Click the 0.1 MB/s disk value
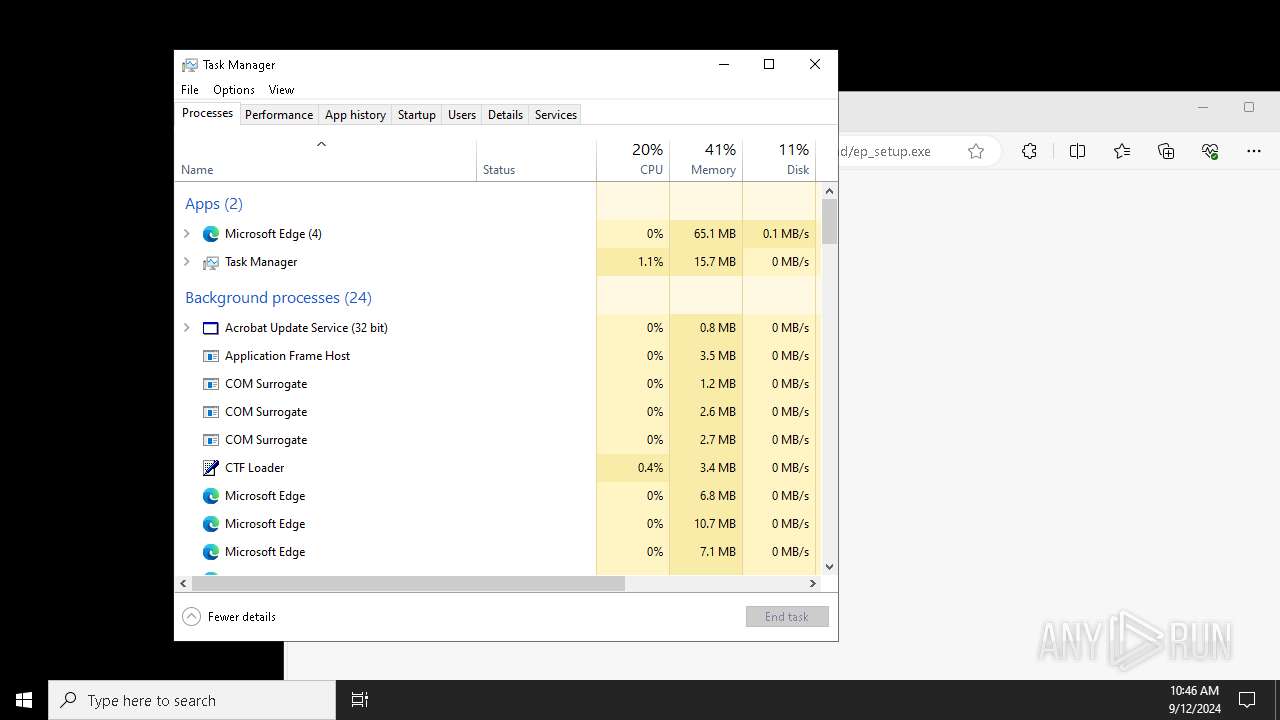 786,234
